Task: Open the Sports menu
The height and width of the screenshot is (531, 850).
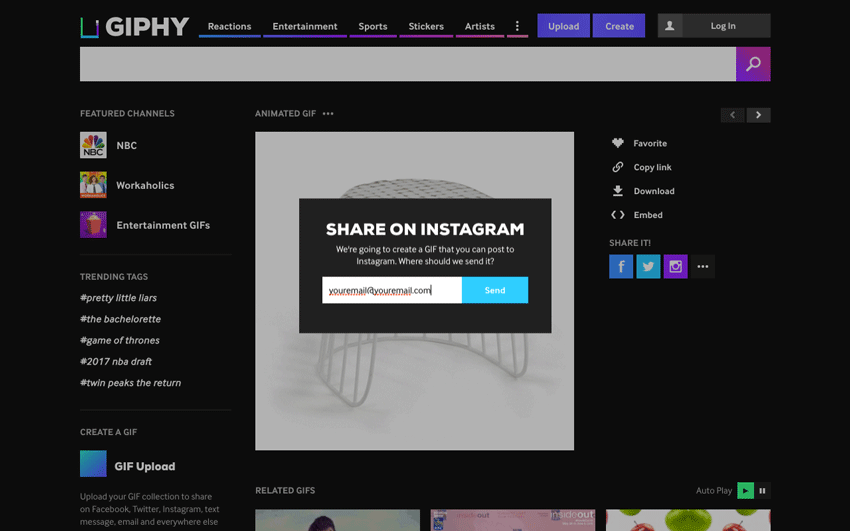Action: [x=373, y=26]
